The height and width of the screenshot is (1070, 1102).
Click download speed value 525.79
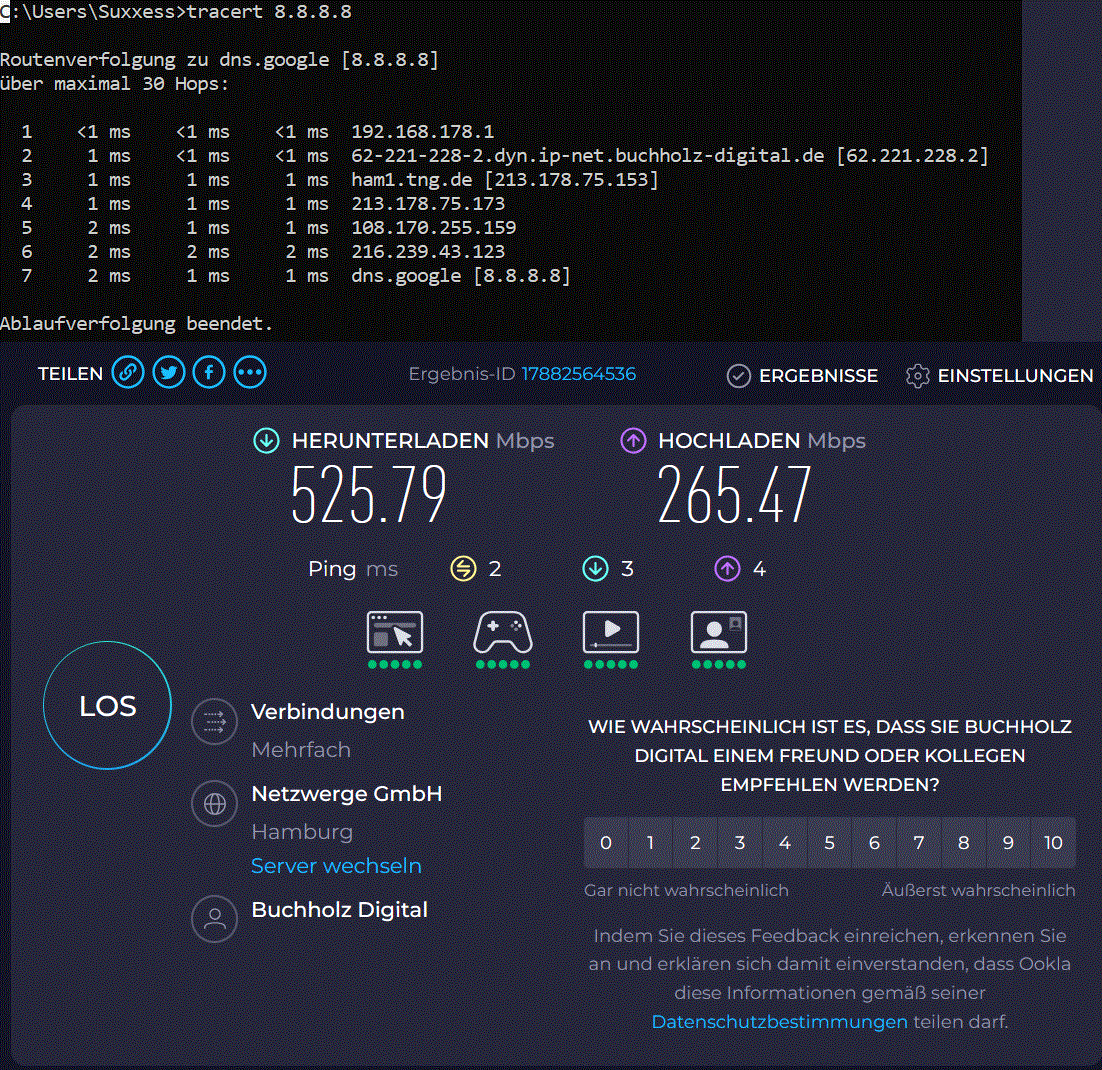pyautogui.click(x=369, y=495)
